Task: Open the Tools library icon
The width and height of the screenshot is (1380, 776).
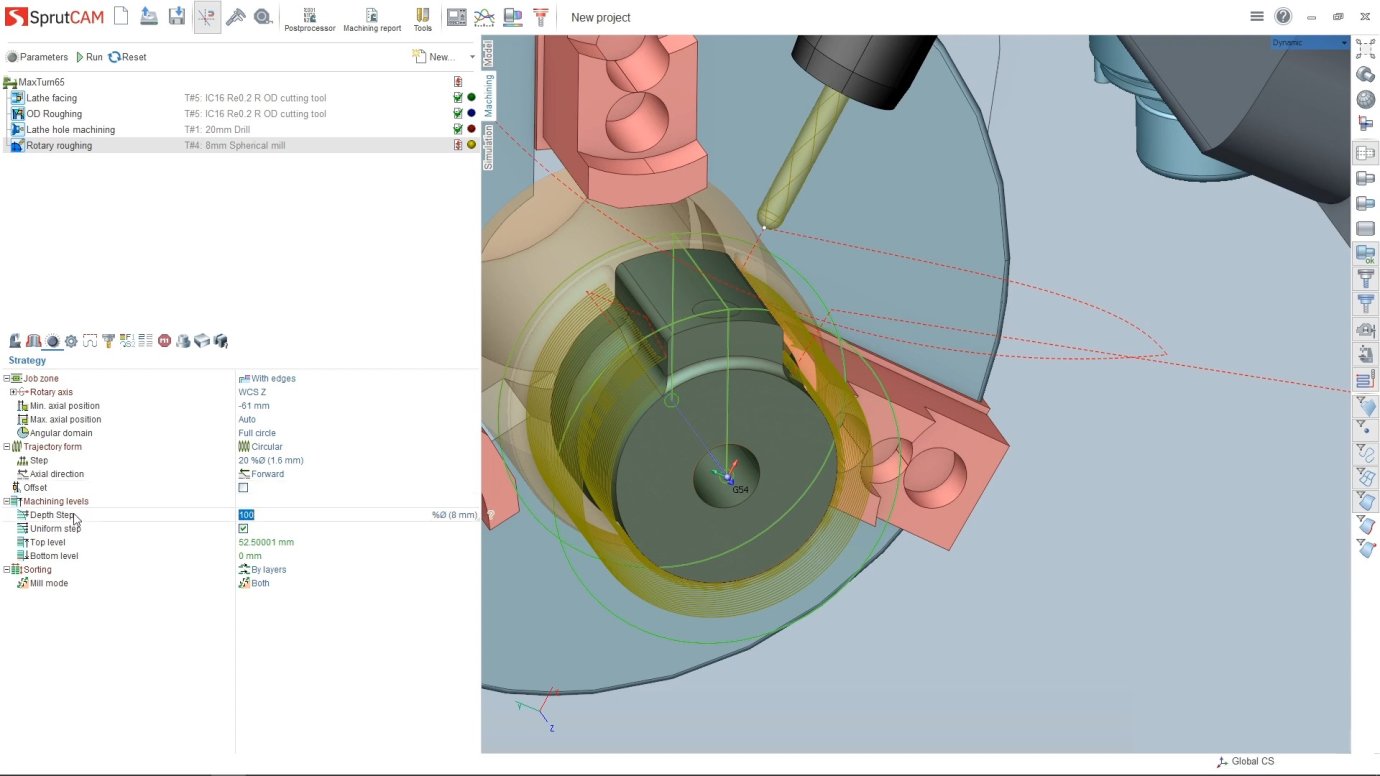Action: click(423, 18)
